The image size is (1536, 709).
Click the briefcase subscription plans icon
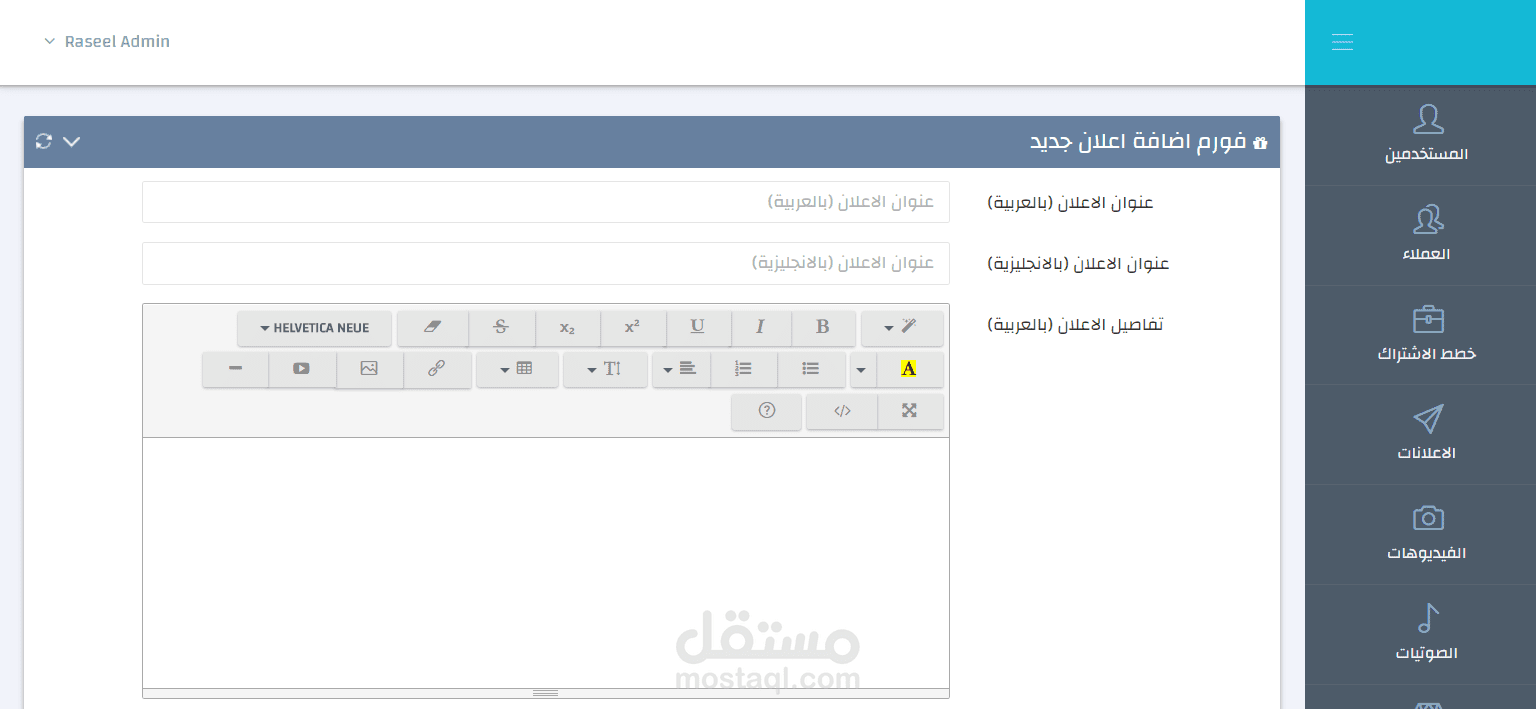pos(1428,319)
